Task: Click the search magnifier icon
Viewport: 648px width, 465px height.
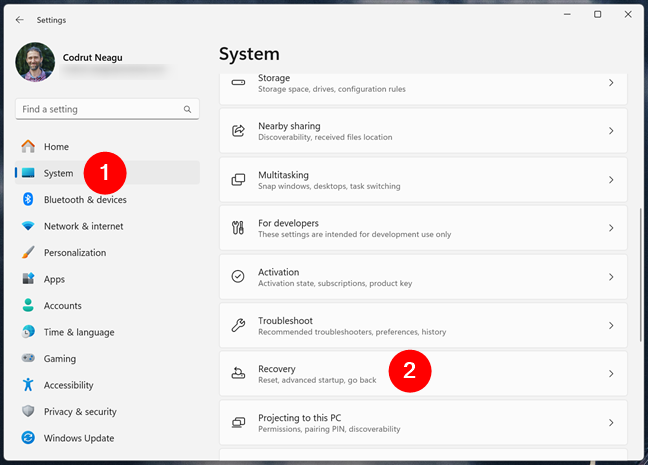Action: coord(187,109)
